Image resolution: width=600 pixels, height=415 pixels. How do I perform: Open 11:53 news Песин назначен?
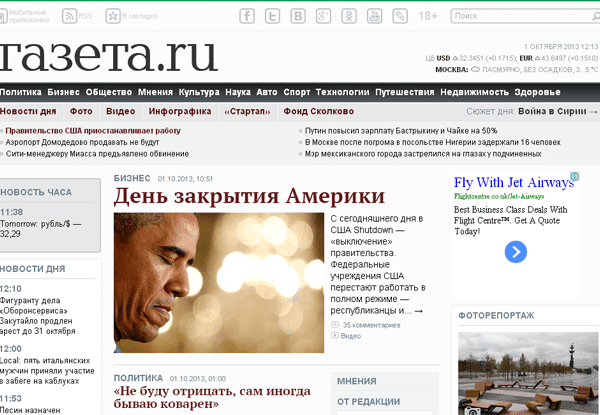pyautogui.click(x=30, y=410)
